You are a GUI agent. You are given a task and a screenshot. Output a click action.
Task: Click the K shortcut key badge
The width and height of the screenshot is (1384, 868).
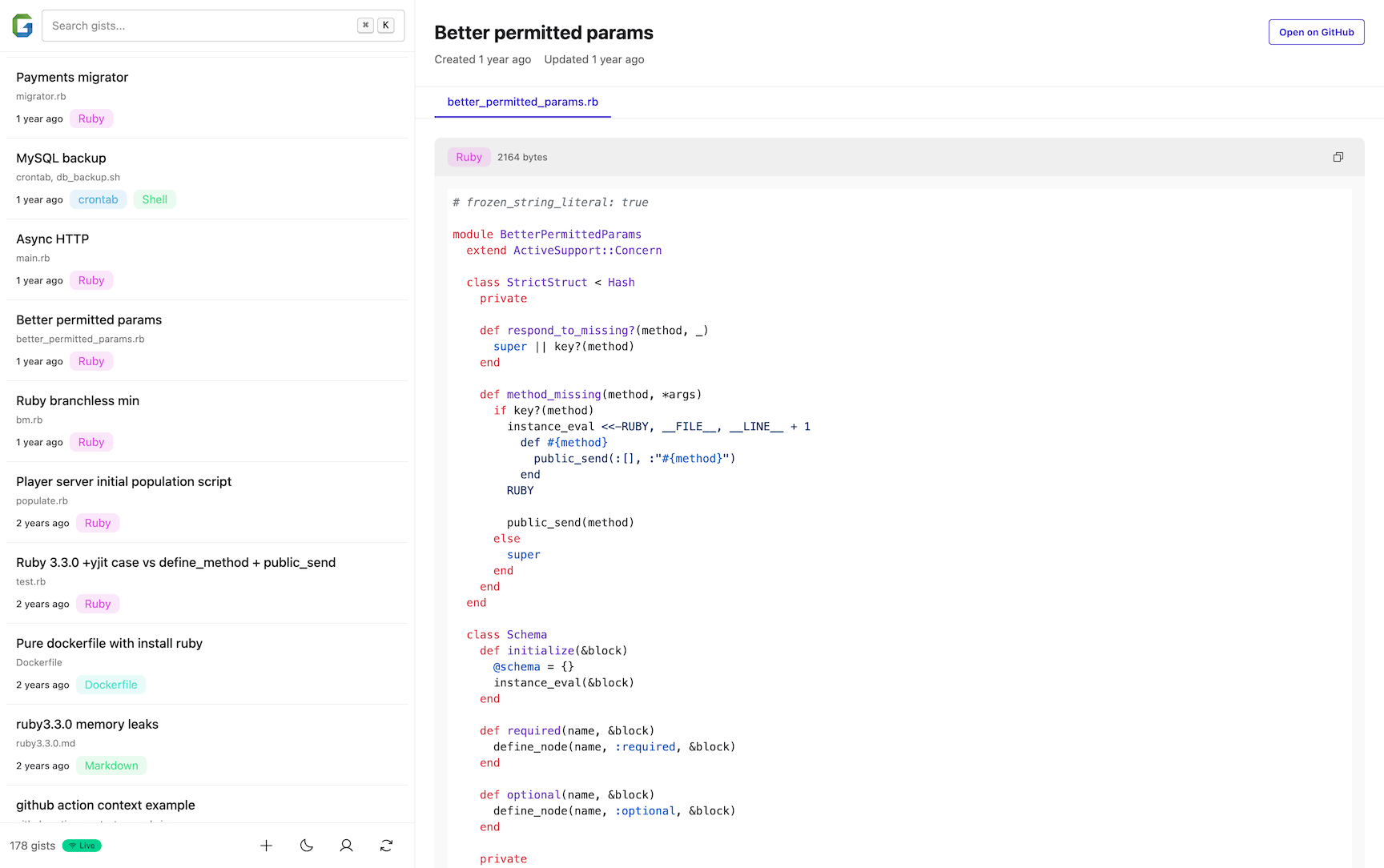(385, 25)
